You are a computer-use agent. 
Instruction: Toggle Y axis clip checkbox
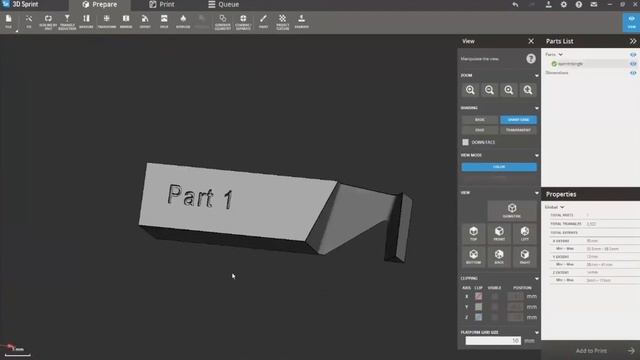coord(478,307)
